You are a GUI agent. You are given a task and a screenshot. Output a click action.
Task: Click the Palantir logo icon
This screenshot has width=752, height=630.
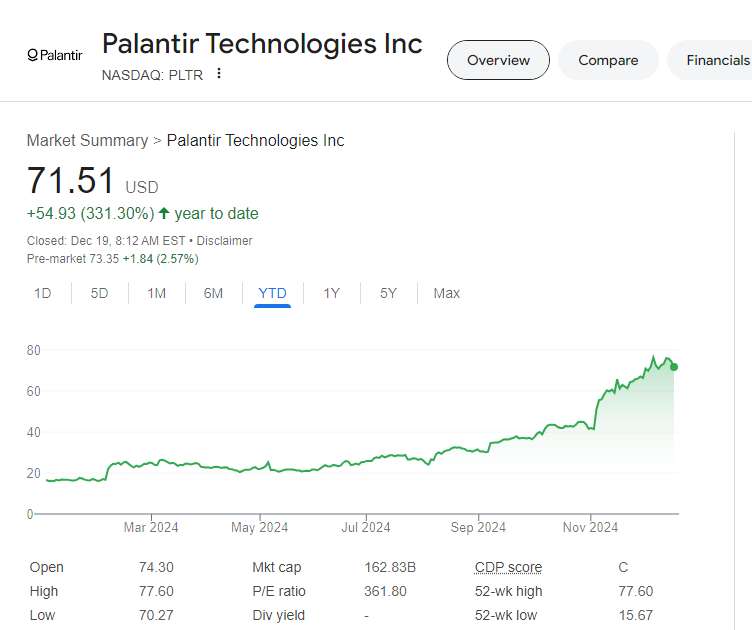tap(55, 55)
